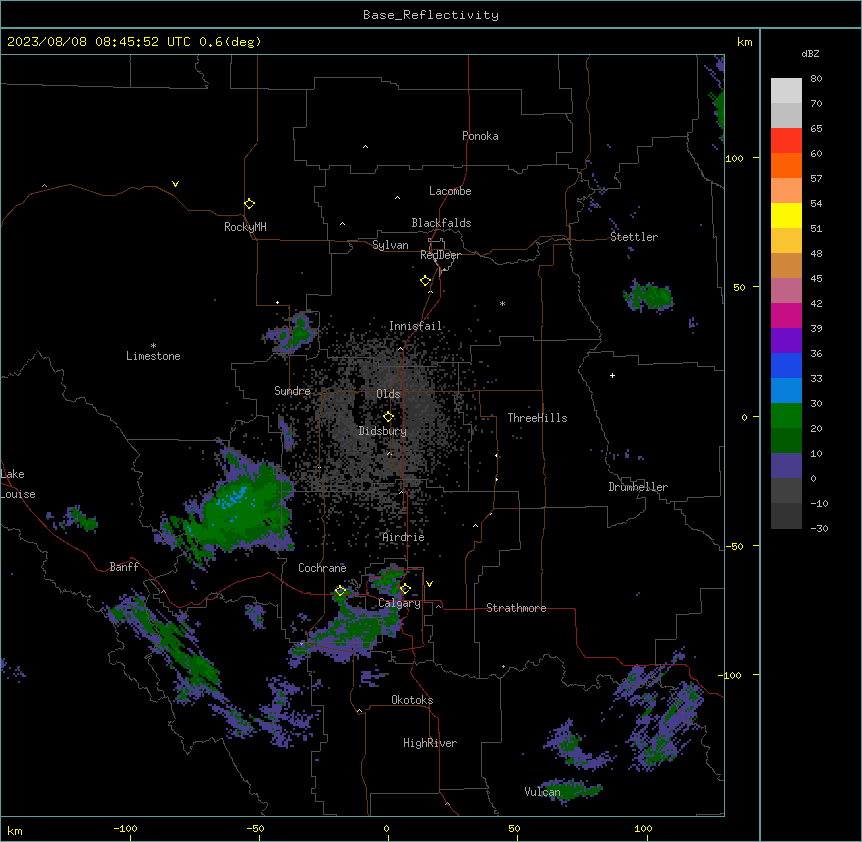Click the Limestone label
Image resolution: width=862 pixels, height=842 pixels.
click(153, 356)
